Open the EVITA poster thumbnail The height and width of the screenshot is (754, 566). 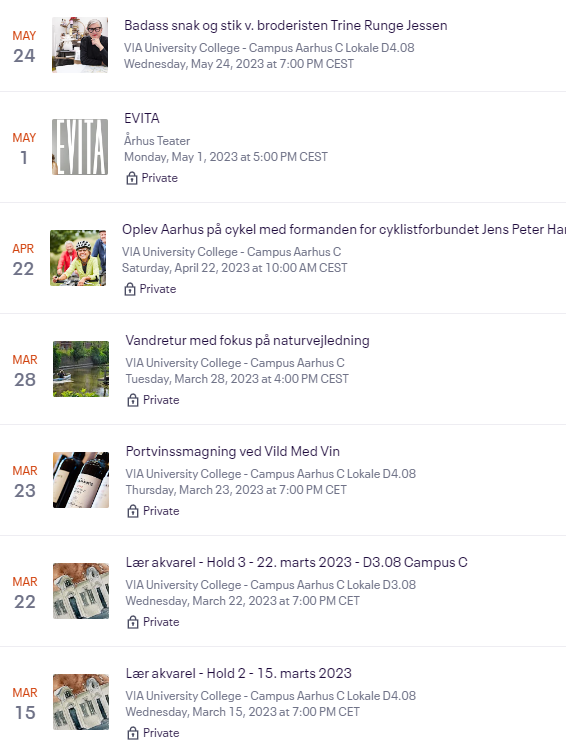pyautogui.click(x=80, y=147)
